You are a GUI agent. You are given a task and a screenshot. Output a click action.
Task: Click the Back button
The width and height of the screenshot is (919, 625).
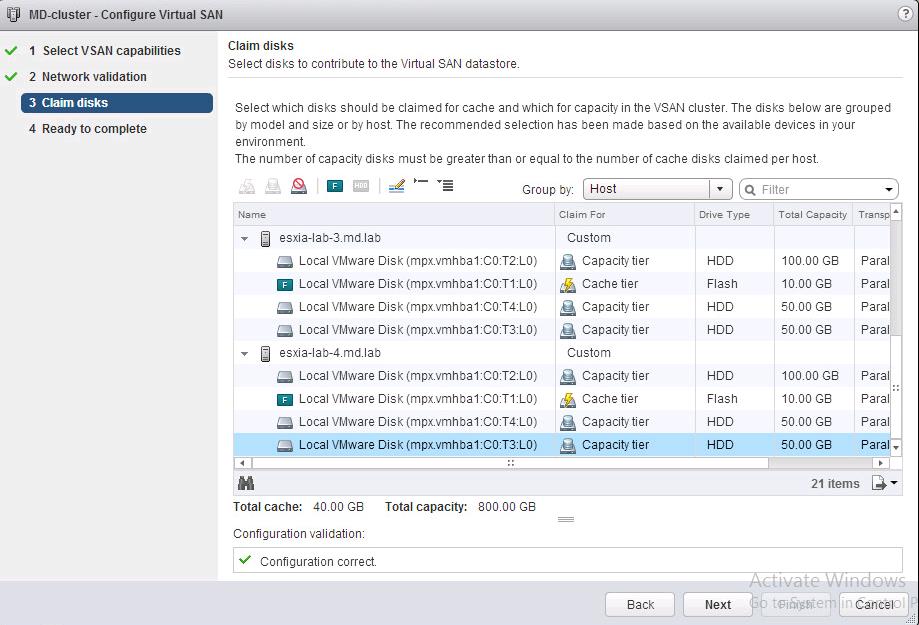click(x=640, y=604)
